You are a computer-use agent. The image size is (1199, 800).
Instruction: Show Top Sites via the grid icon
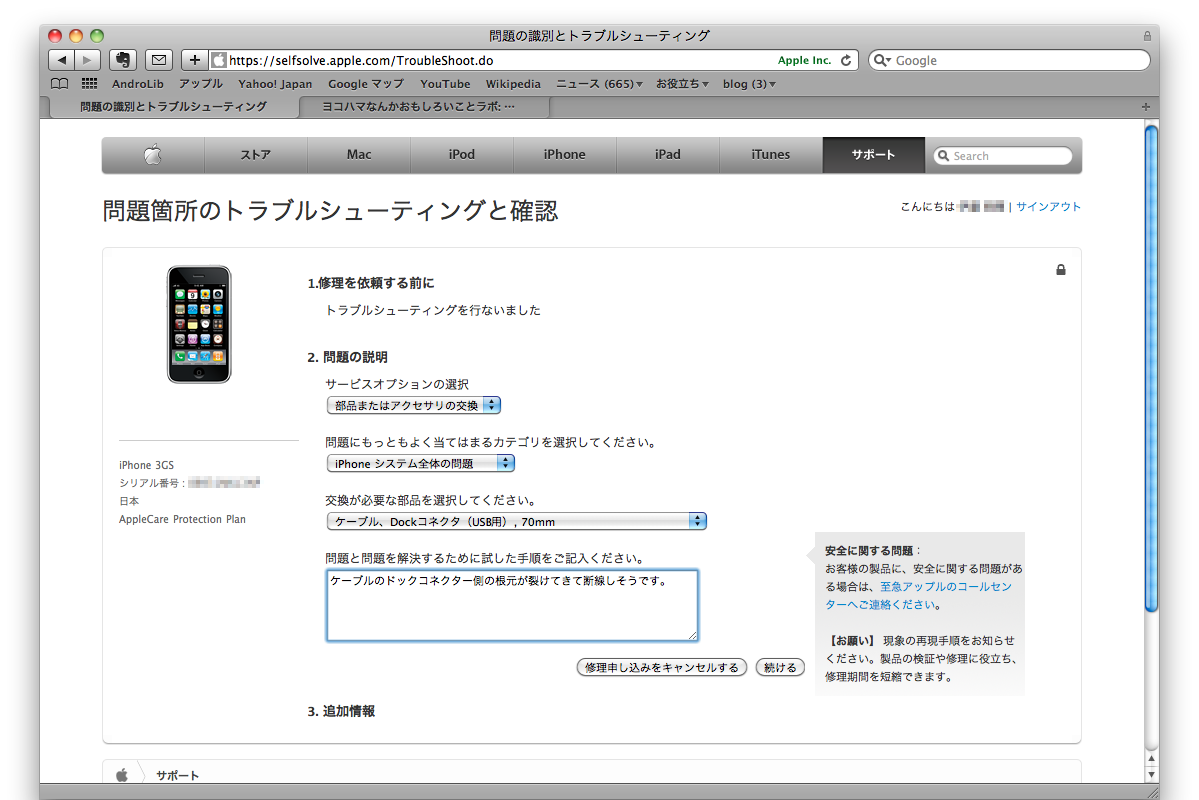89,83
